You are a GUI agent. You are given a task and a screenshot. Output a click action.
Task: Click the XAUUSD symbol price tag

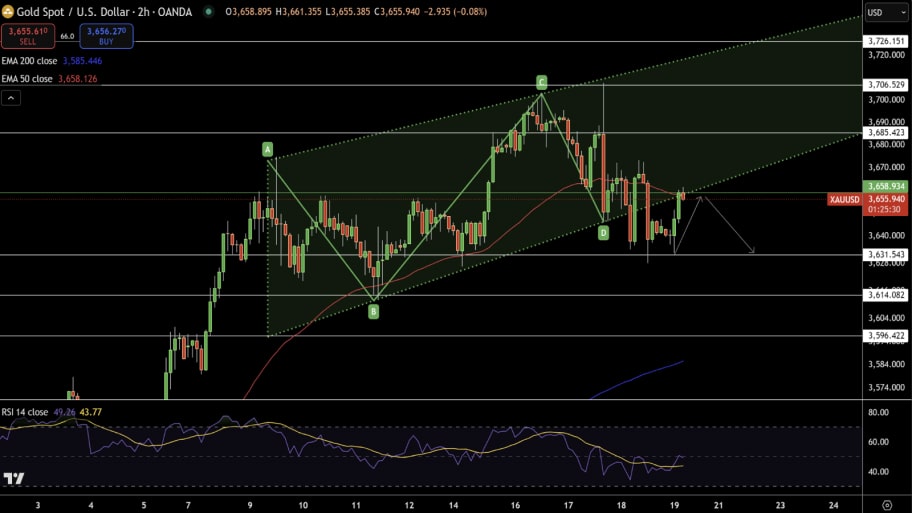point(845,200)
